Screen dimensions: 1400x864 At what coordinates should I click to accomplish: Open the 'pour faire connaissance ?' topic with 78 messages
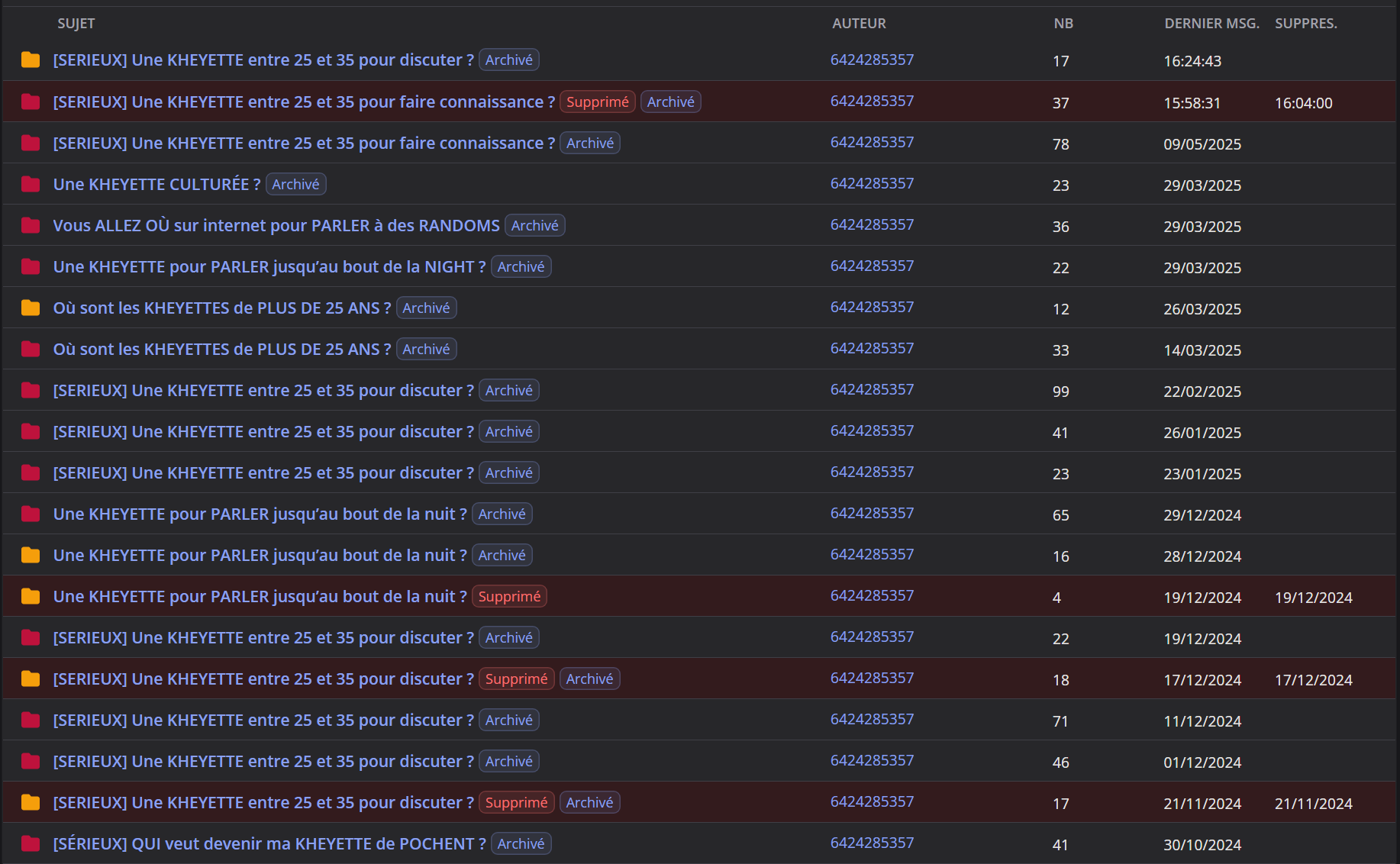pyautogui.click(x=304, y=143)
